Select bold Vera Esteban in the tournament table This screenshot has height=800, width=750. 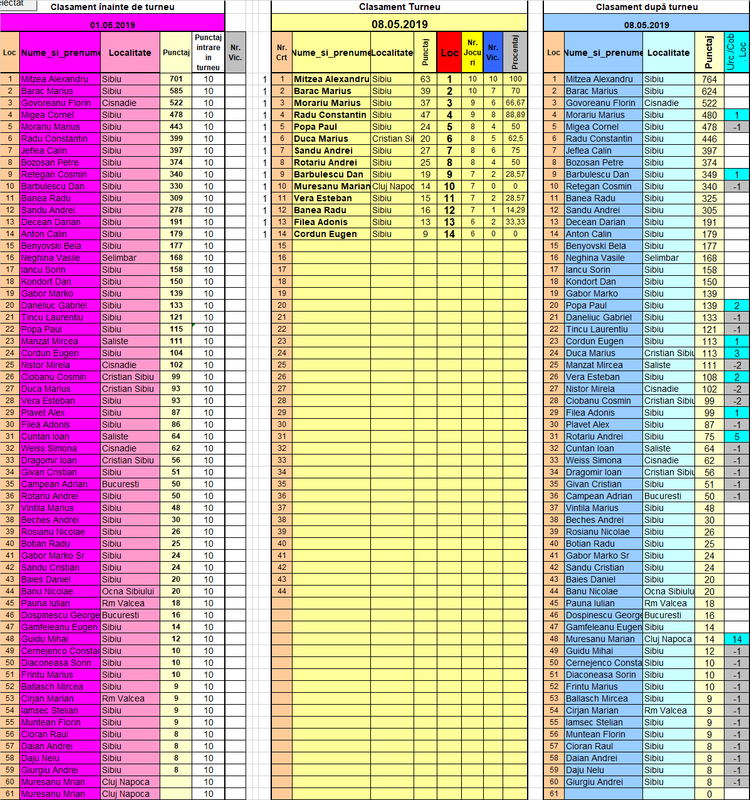331,198
